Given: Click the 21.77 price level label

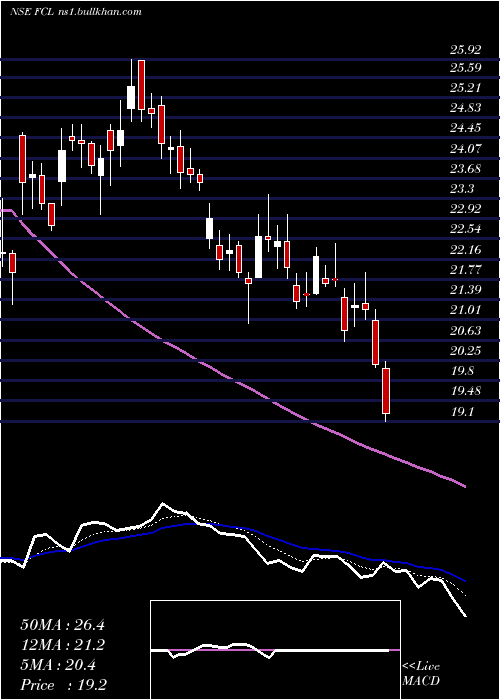Looking at the screenshot, I should (465, 270).
